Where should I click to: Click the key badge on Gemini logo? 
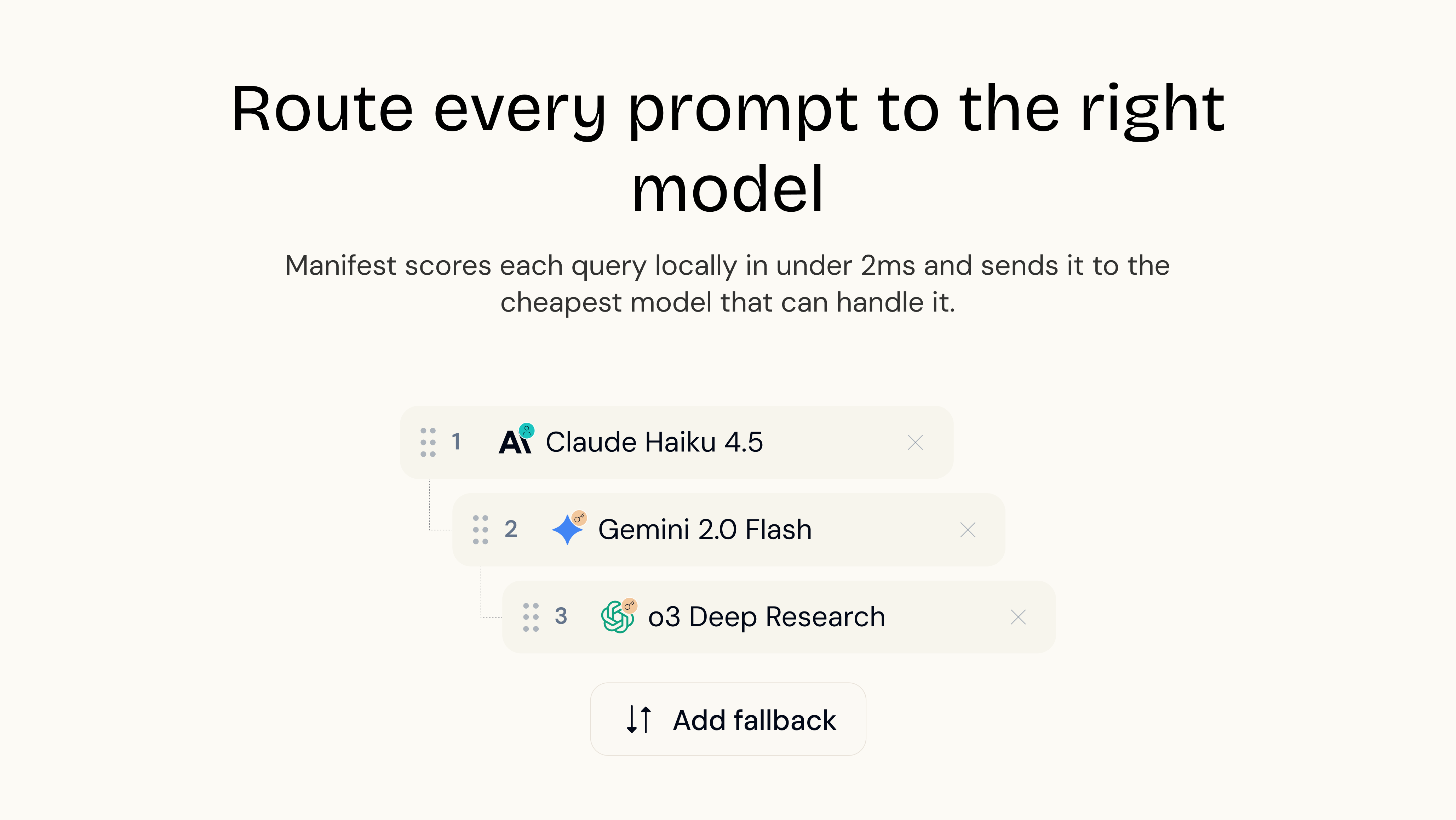(579, 518)
